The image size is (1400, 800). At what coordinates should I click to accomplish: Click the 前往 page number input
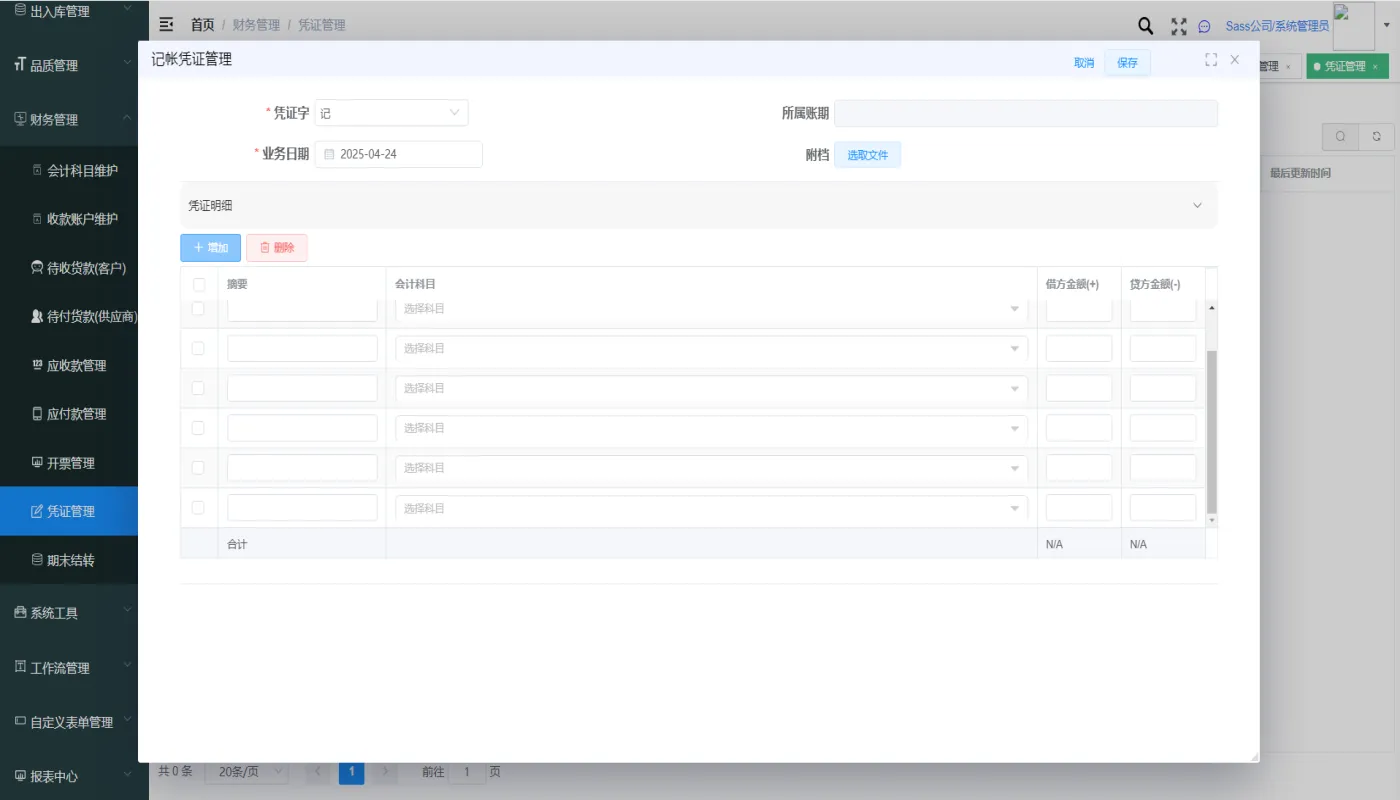click(466, 771)
